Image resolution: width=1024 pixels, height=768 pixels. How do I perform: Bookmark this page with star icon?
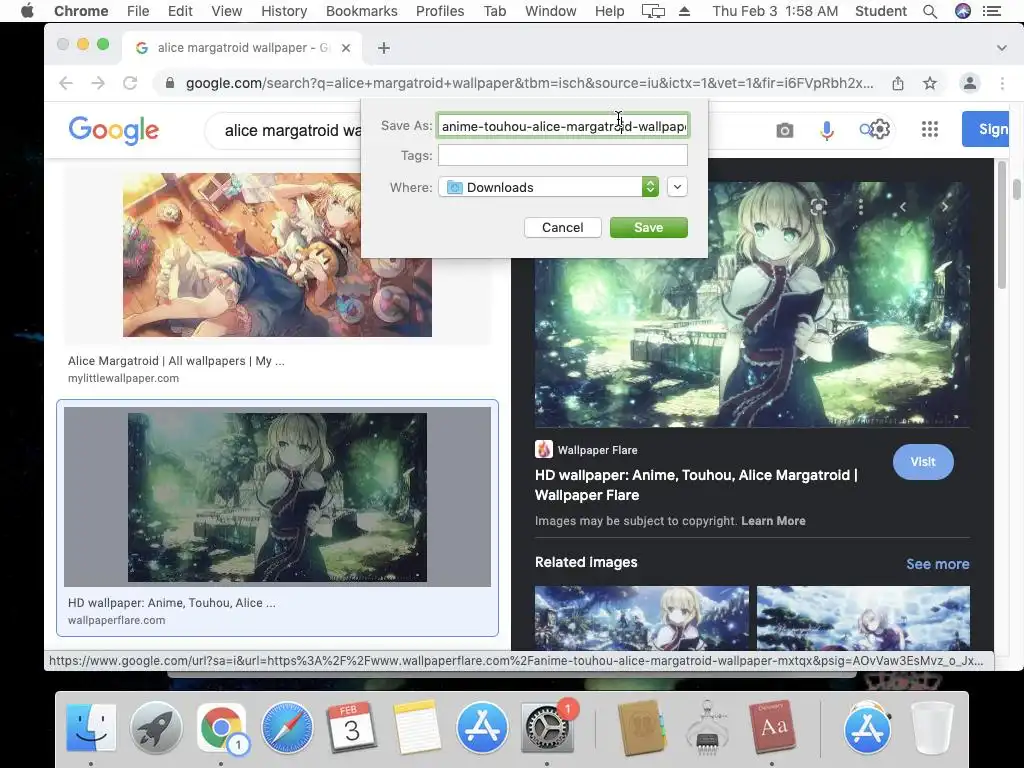pyautogui.click(x=930, y=83)
